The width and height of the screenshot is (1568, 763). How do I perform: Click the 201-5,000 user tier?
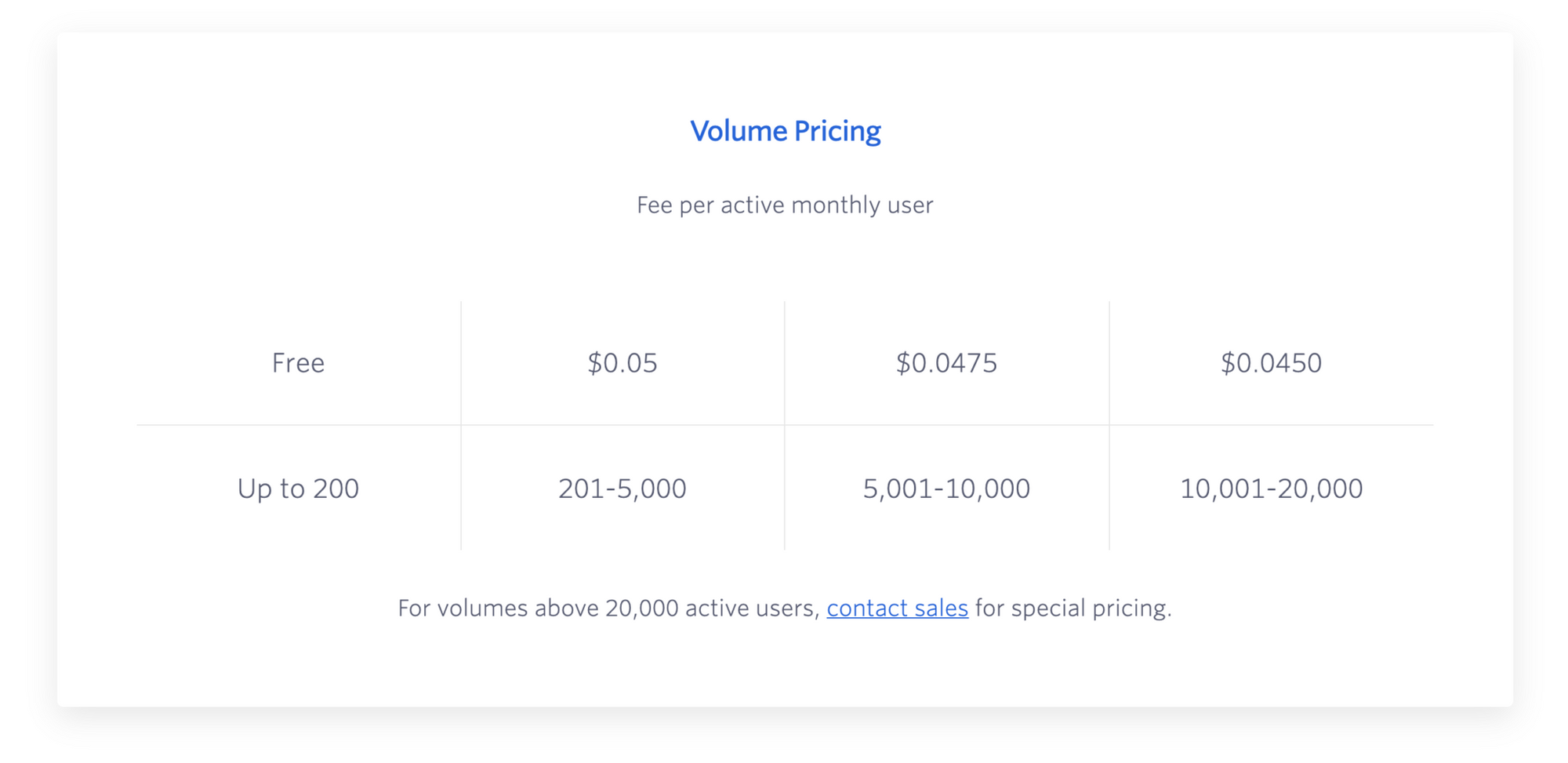622,489
